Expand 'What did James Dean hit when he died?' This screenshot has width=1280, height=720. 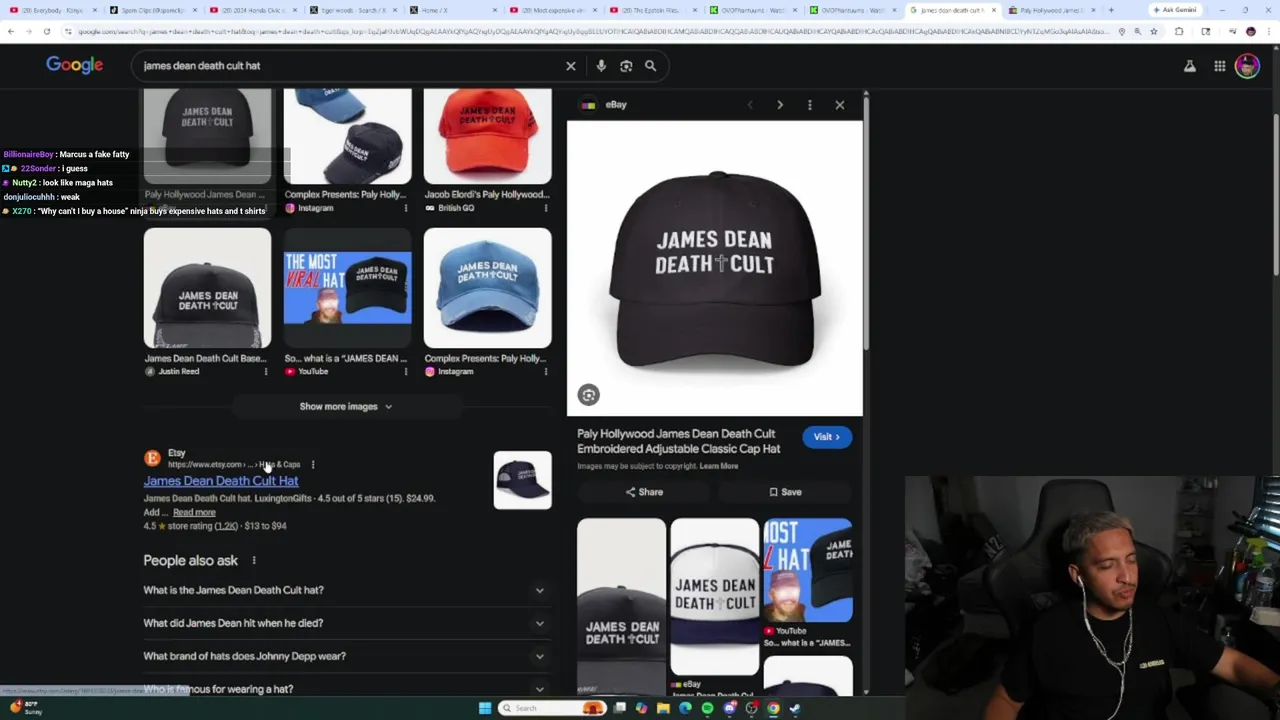[345, 623]
